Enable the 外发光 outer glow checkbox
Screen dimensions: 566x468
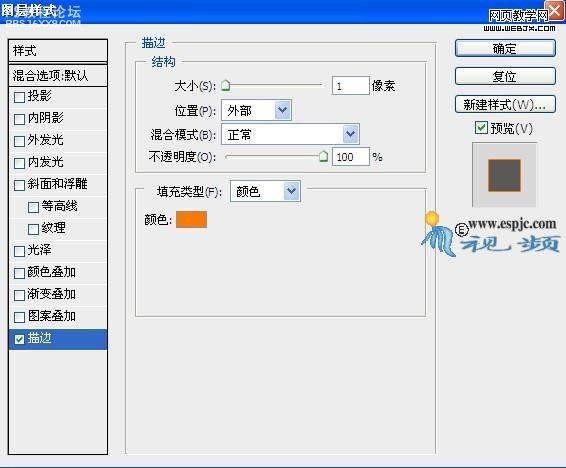(19, 141)
